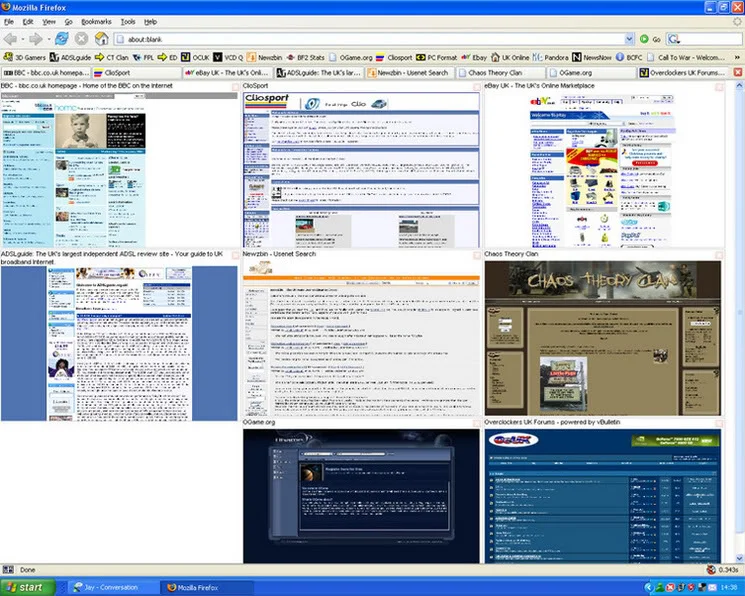Open the Google search engine icon

(673, 39)
